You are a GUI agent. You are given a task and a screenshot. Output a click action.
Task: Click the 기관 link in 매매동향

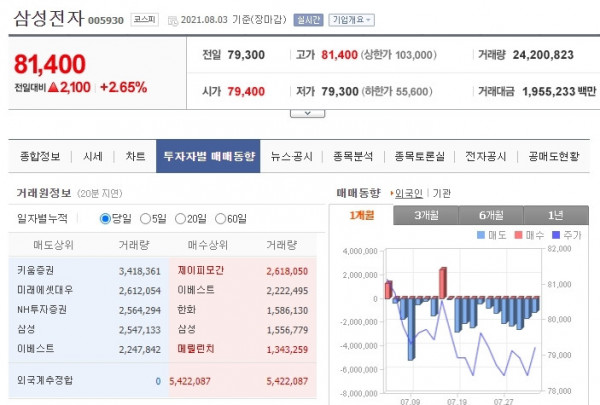tap(442, 193)
